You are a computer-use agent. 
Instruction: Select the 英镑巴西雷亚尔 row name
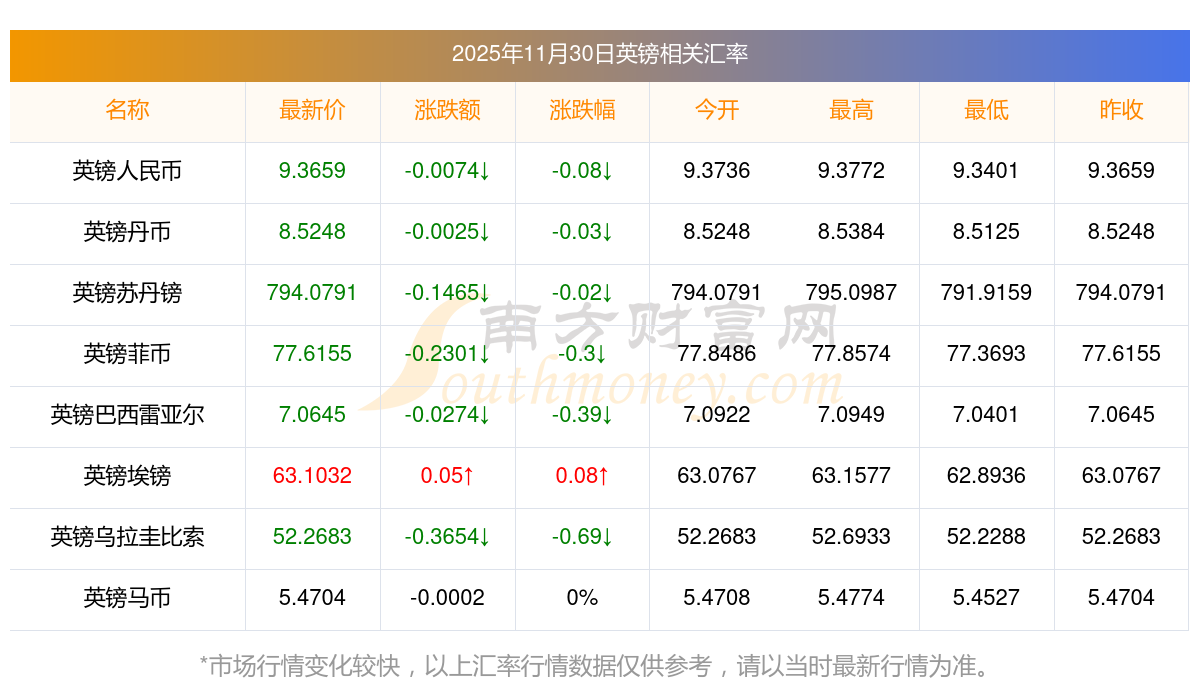coord(127,415)
